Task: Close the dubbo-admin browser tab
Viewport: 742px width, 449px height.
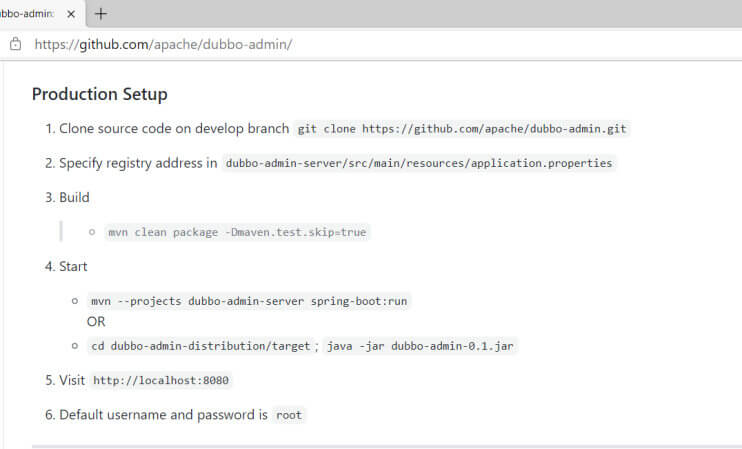Action: pyautogui.click(x=71, y=14)
